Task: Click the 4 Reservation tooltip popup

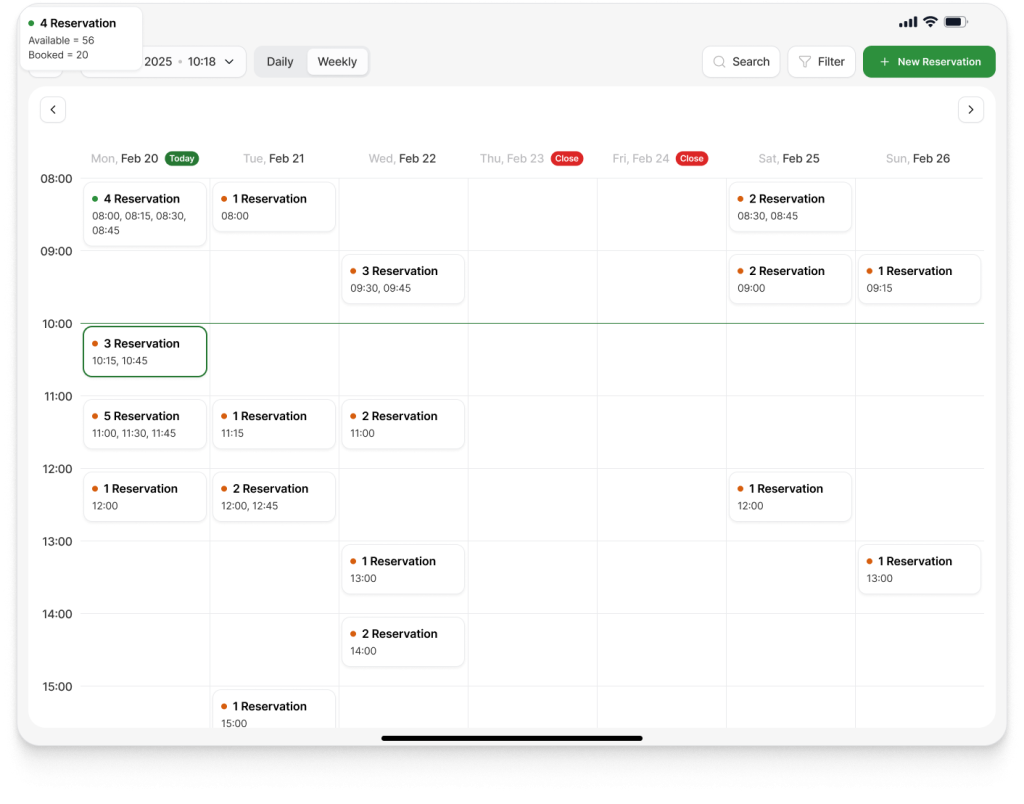Action: (x=80, y=39)
